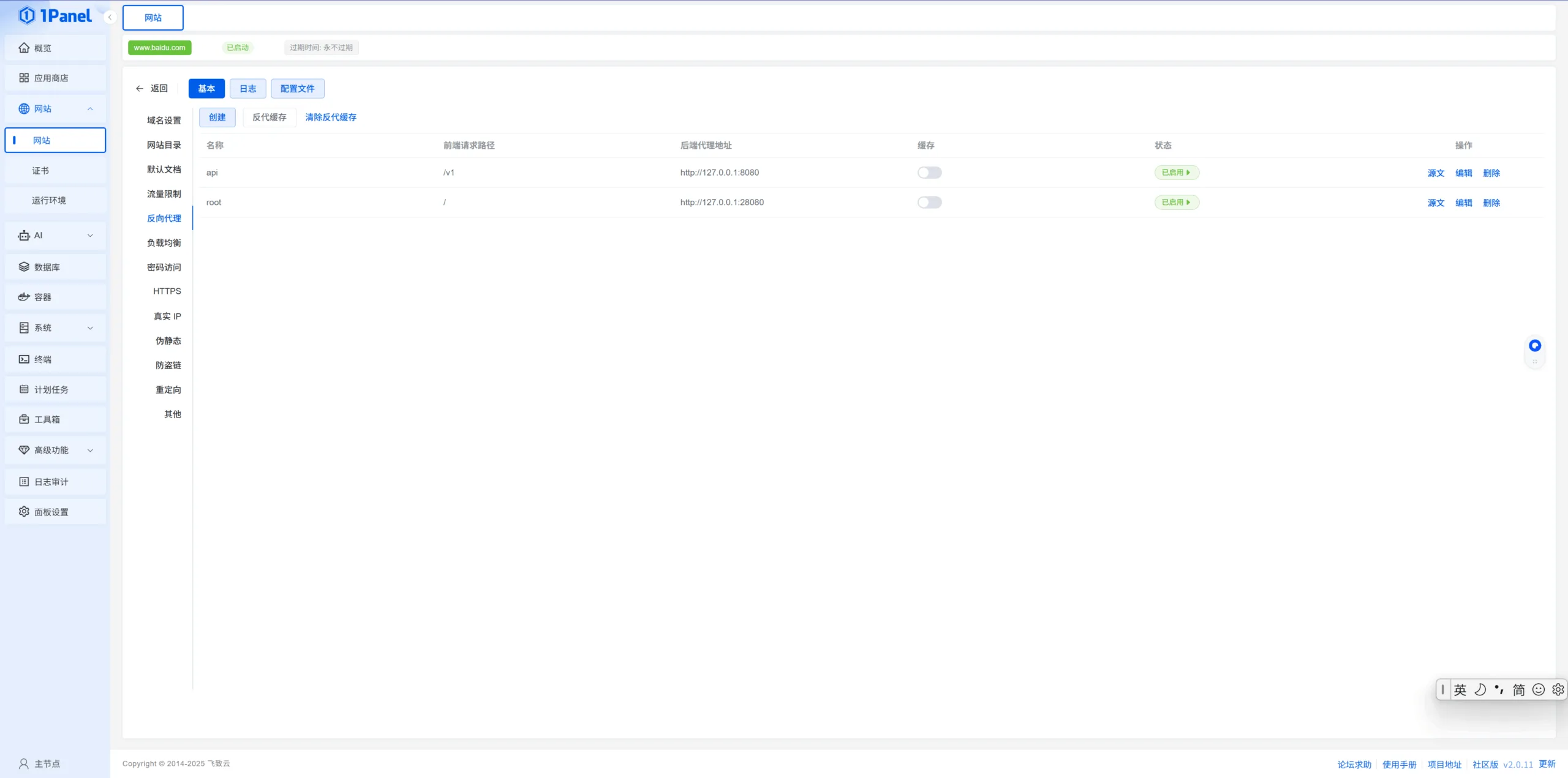Collapse the 网站 sidebar menu chevron

click(90, 109)
